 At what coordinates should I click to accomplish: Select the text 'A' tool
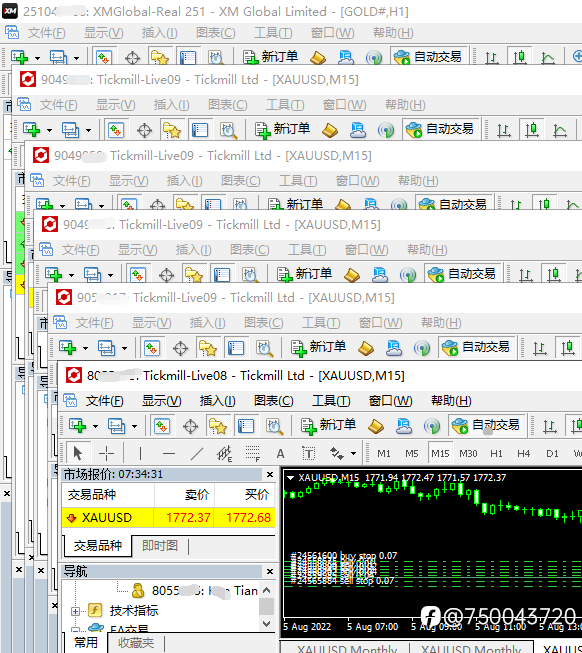[281, 454]
